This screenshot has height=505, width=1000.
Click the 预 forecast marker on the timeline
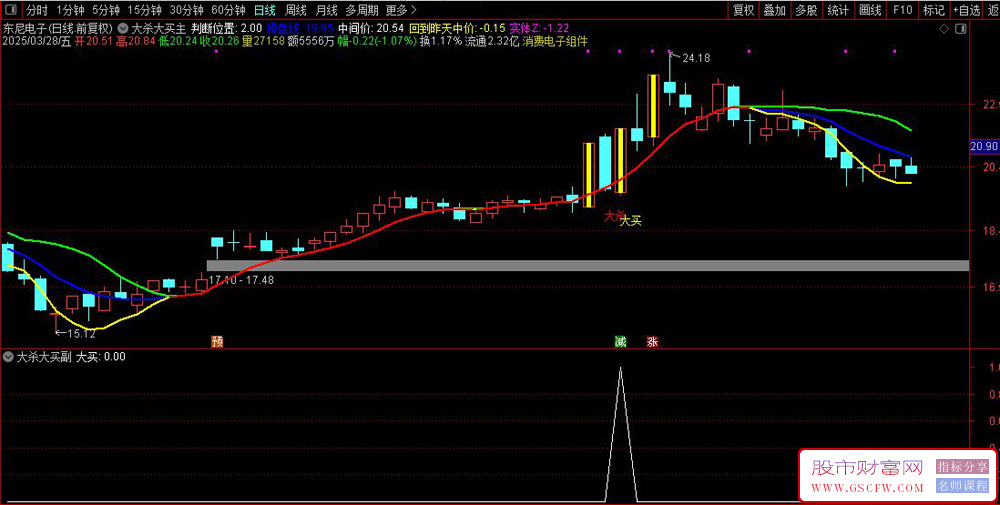click(x=217, y=342)
